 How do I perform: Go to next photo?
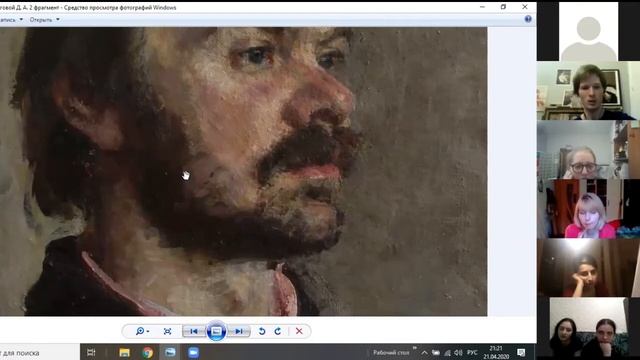pyautogui.click(x=239, y=331)
